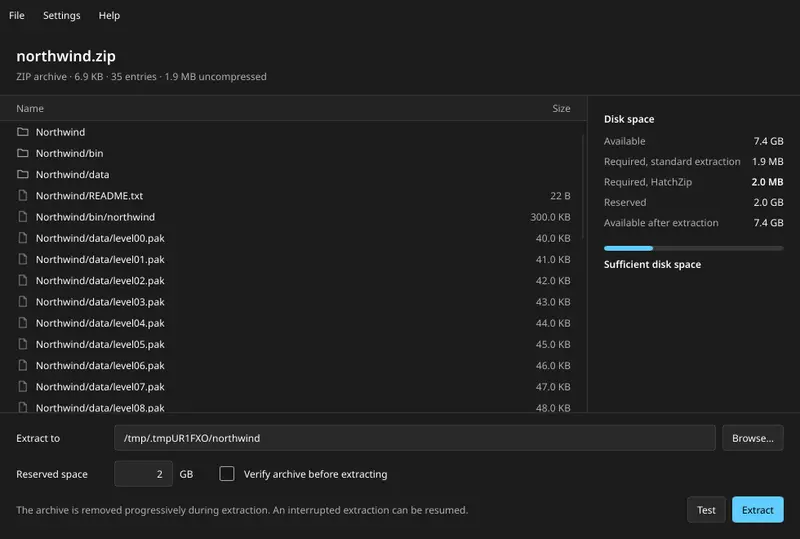
Task: Select Northwind/data/level02.pak entry
Action: [293, 281]
